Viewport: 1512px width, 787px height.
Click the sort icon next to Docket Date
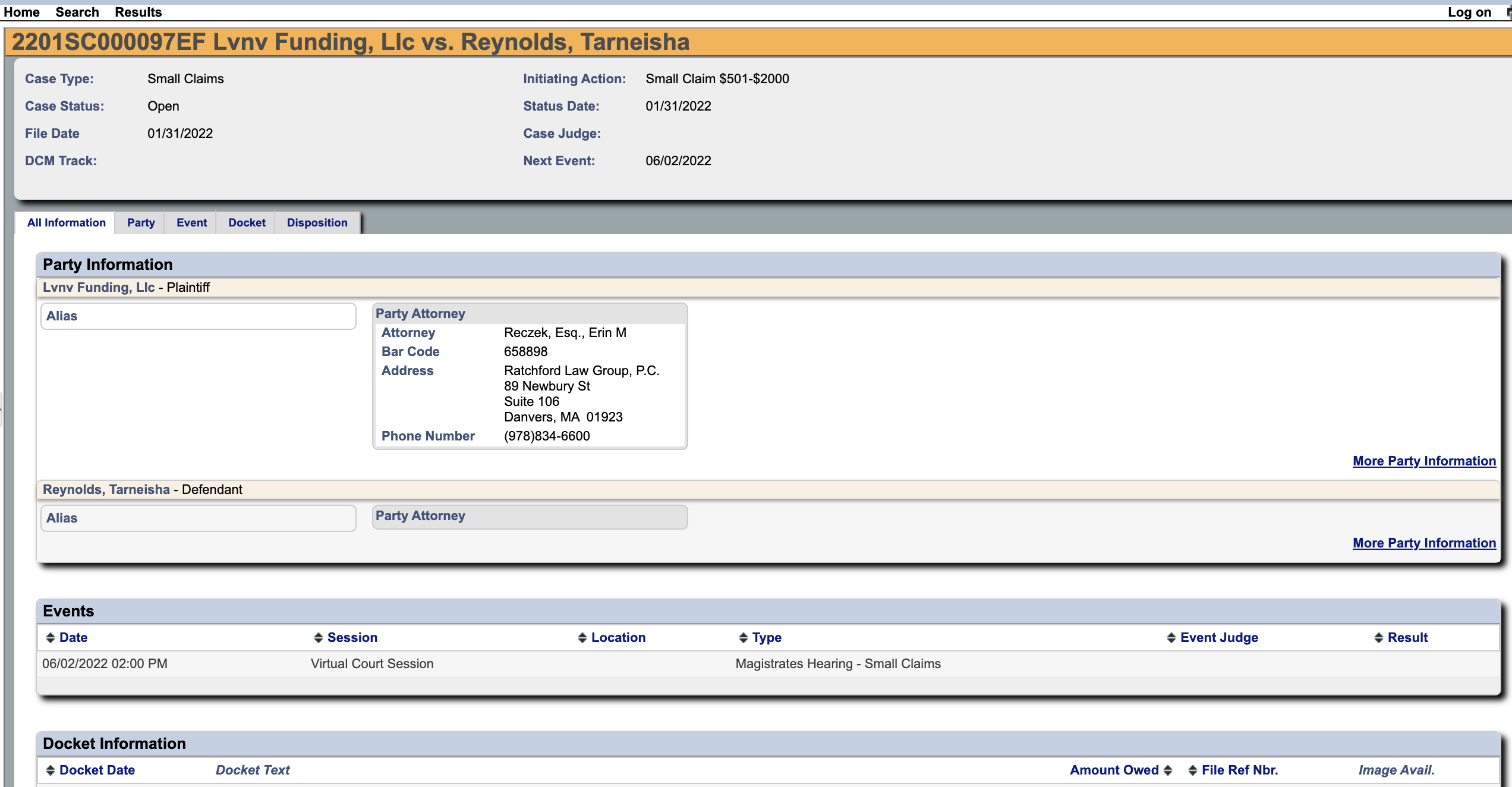point(51,770)
